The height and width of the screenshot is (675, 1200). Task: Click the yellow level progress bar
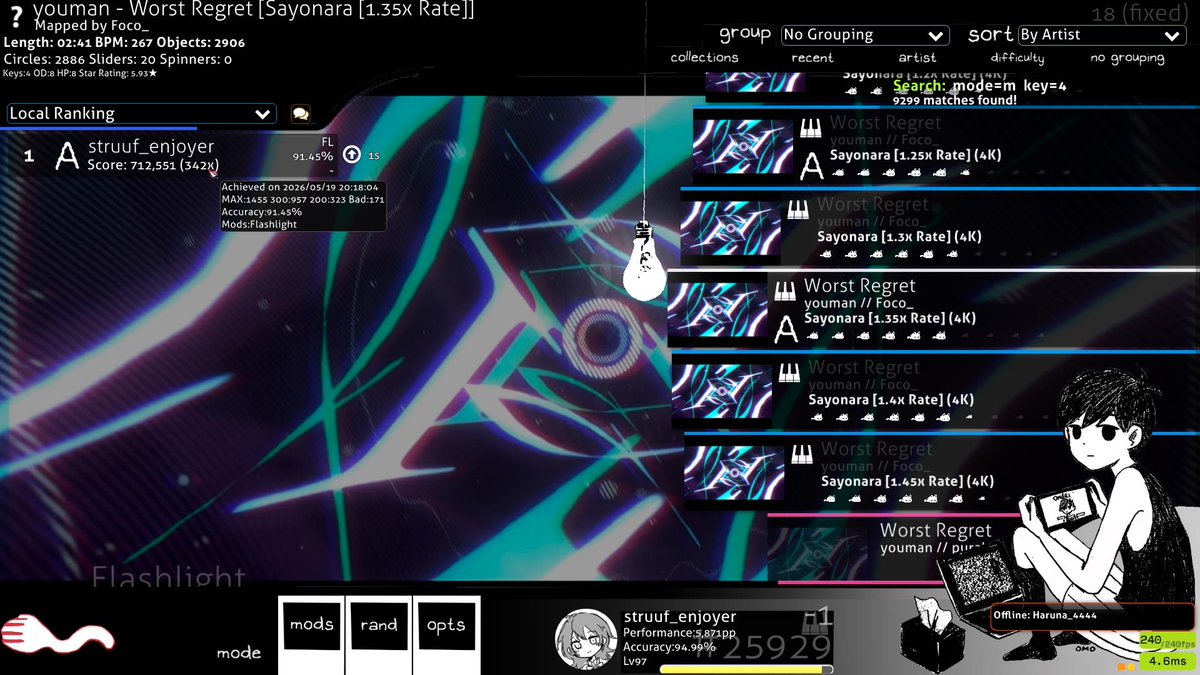click(x=746, y=669)
